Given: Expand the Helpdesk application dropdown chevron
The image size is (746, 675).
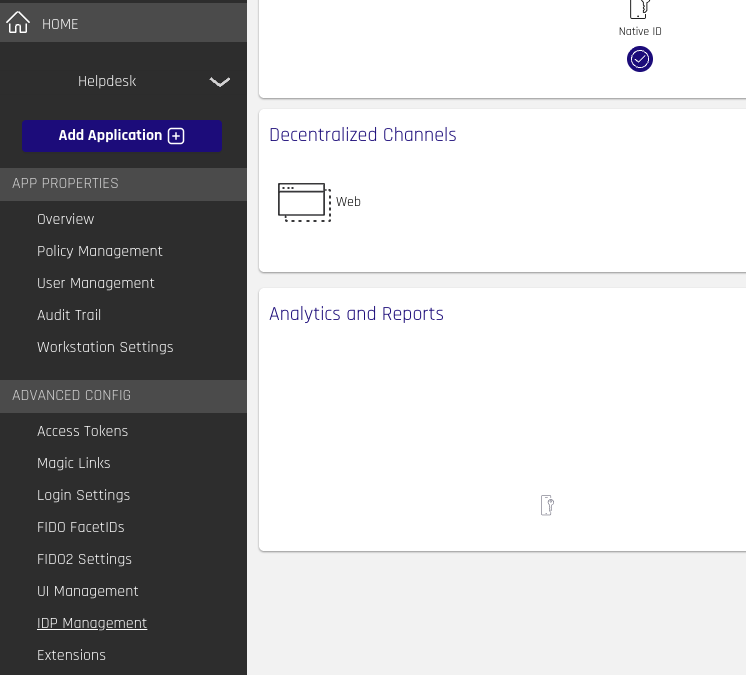Looking at the screenshot, I should (220, 82).
